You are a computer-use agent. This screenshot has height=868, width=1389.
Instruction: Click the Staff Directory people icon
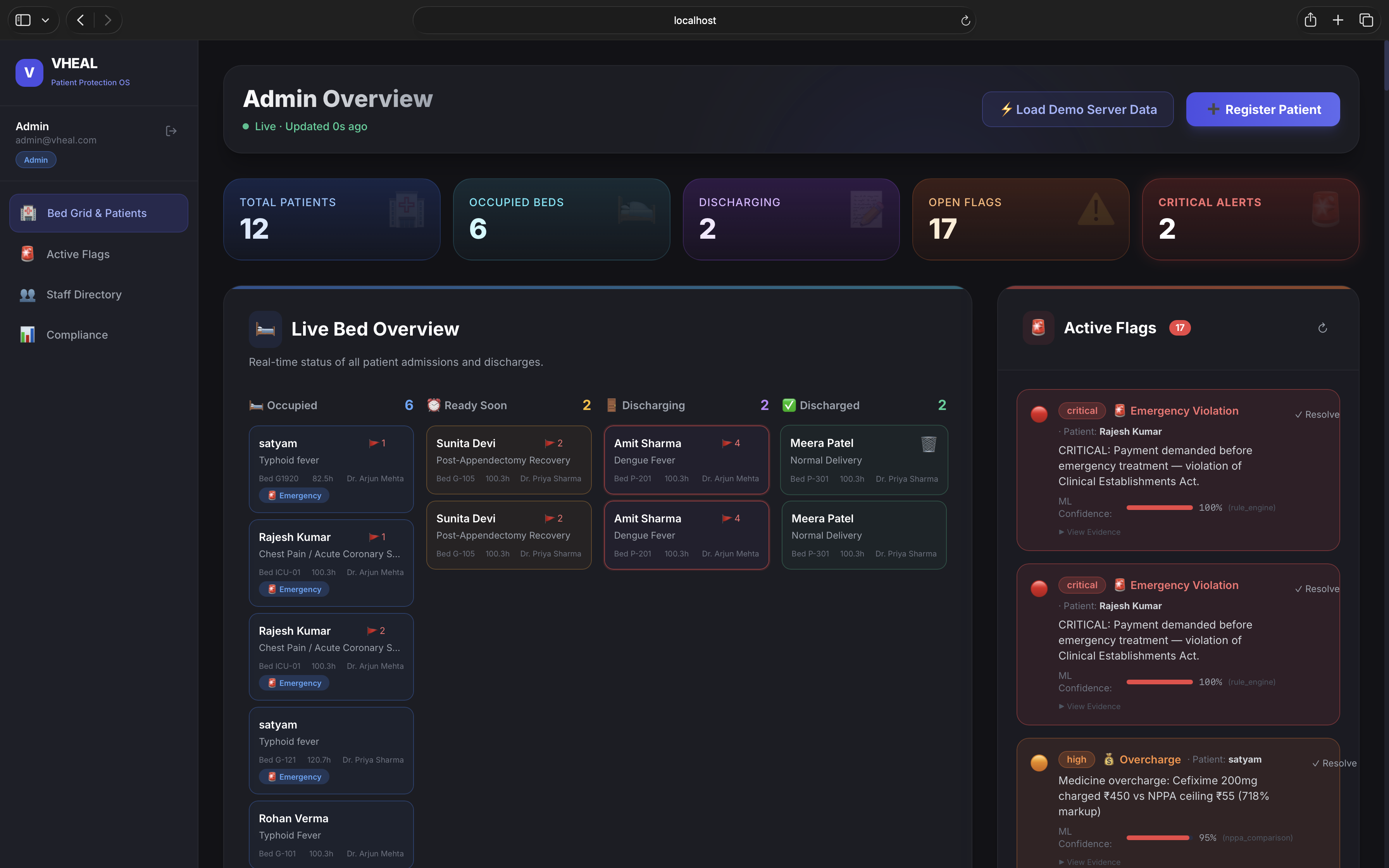[28, 294]
